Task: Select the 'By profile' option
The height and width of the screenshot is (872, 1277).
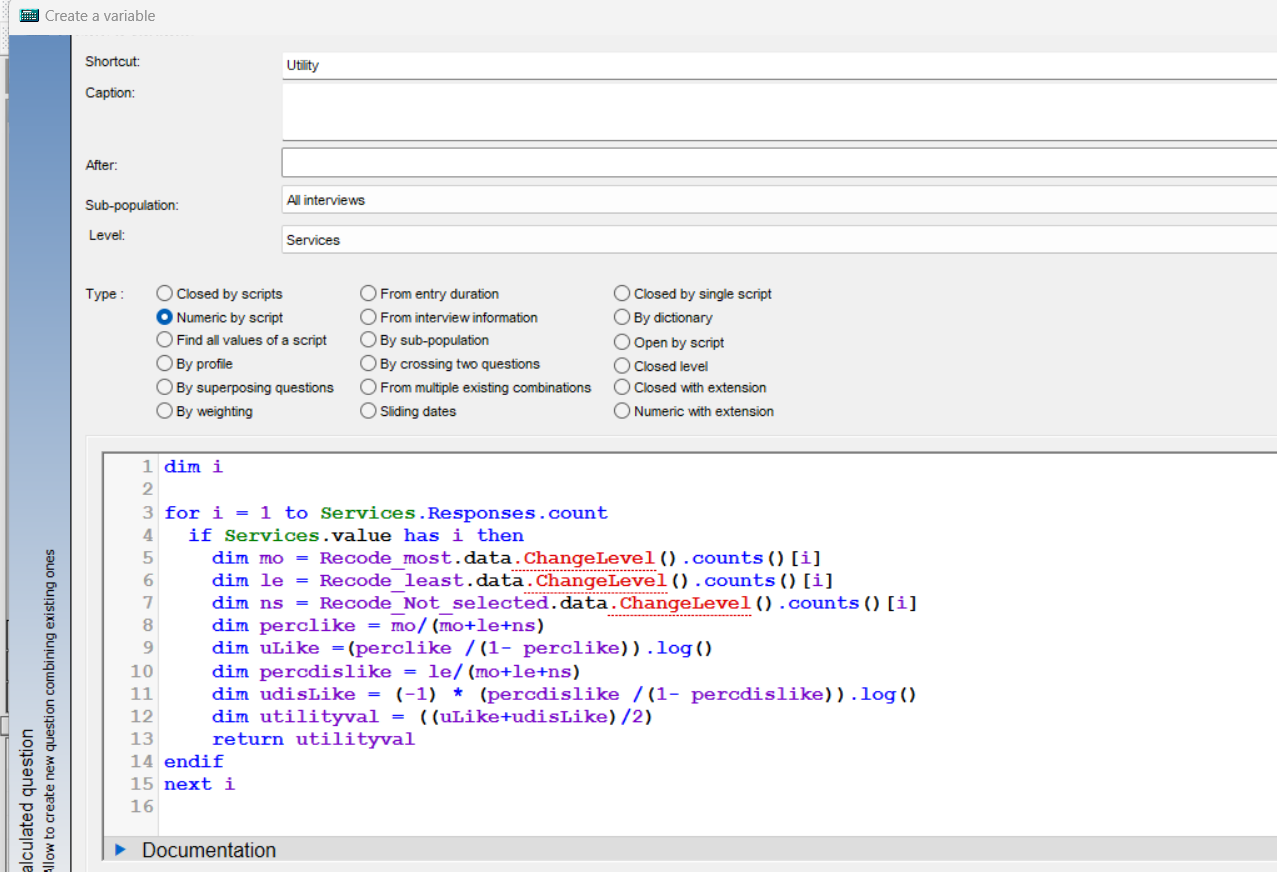Action: [164, 364]
